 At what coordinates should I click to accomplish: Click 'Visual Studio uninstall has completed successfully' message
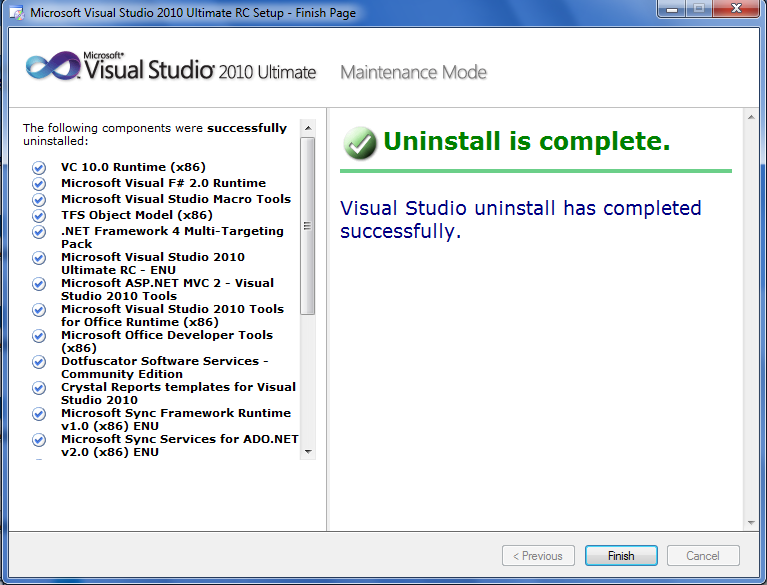pyautogui.click(x=520, y=220)
